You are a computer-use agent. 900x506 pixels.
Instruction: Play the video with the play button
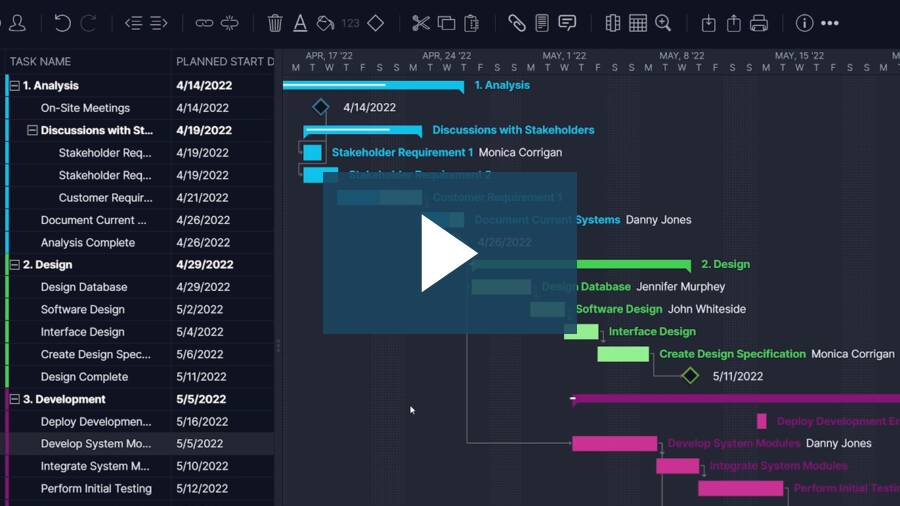449,253
